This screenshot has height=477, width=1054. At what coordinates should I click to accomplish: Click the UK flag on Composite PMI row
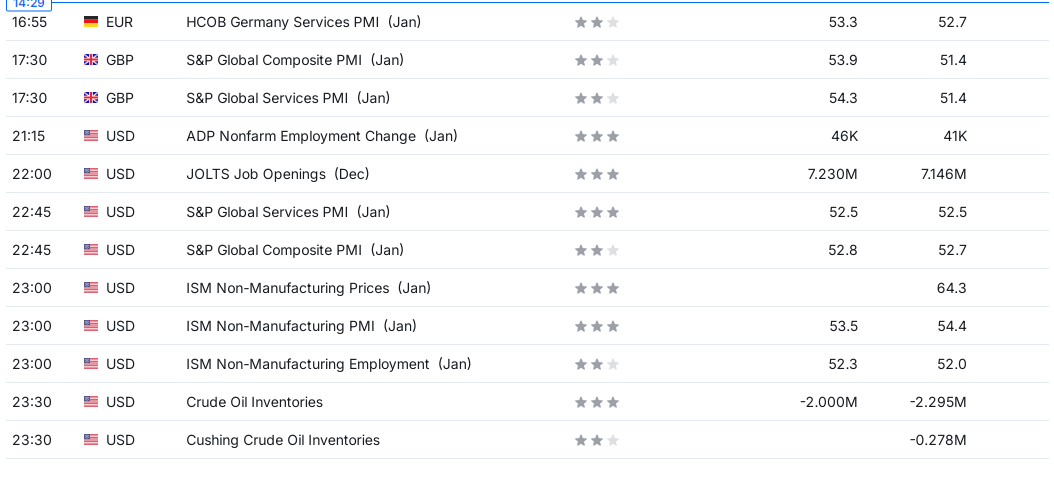pos(91,60)
